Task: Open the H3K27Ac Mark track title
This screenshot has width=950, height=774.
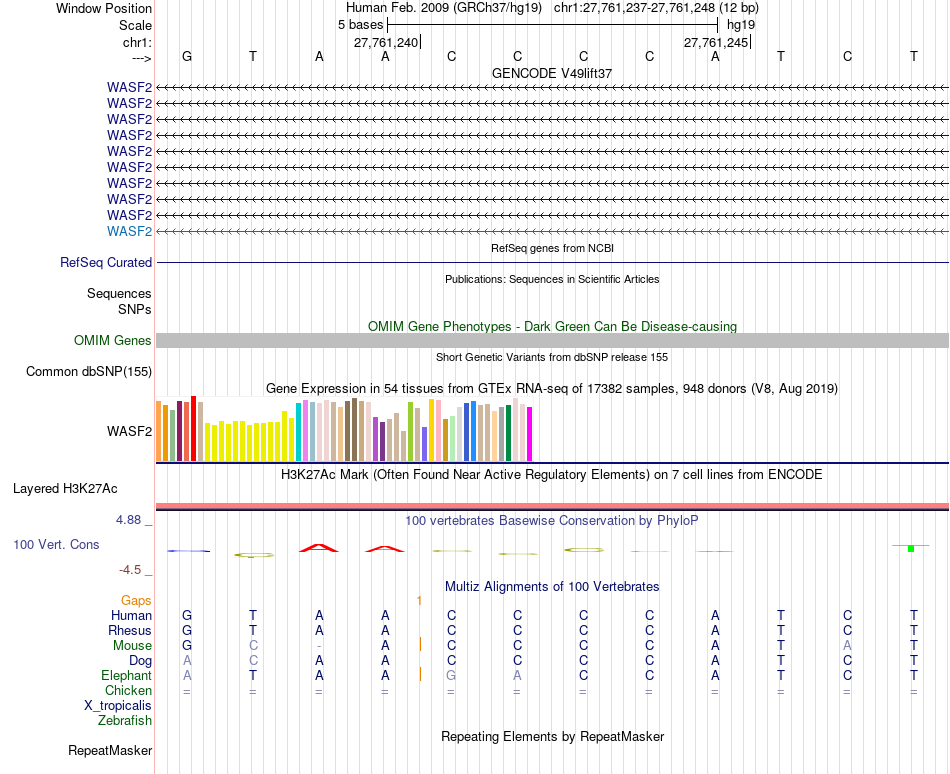Action: point(552,474)
